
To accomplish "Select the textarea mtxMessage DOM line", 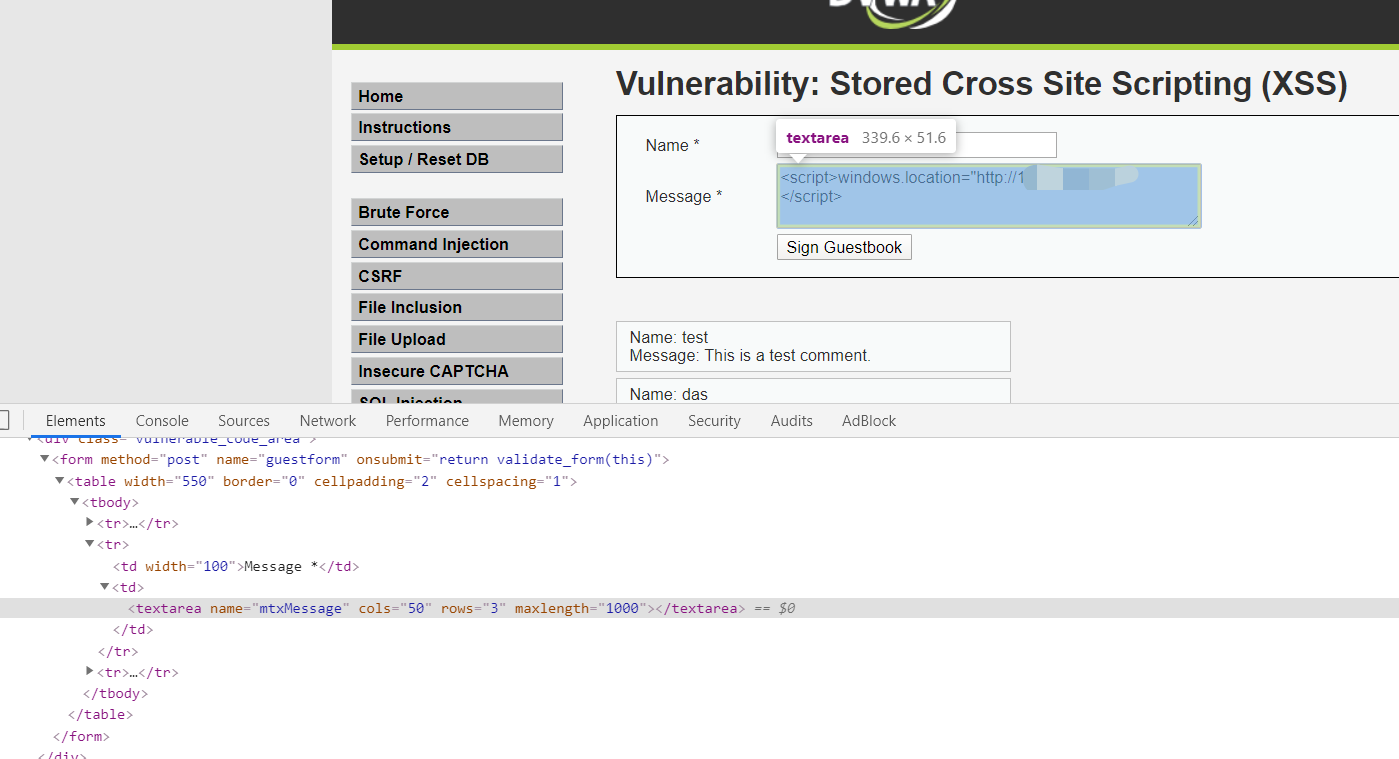I will point(699,608).
